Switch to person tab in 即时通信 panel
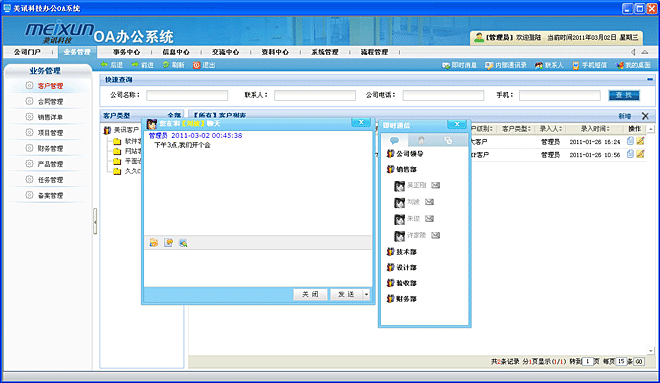 pos(421,141)
